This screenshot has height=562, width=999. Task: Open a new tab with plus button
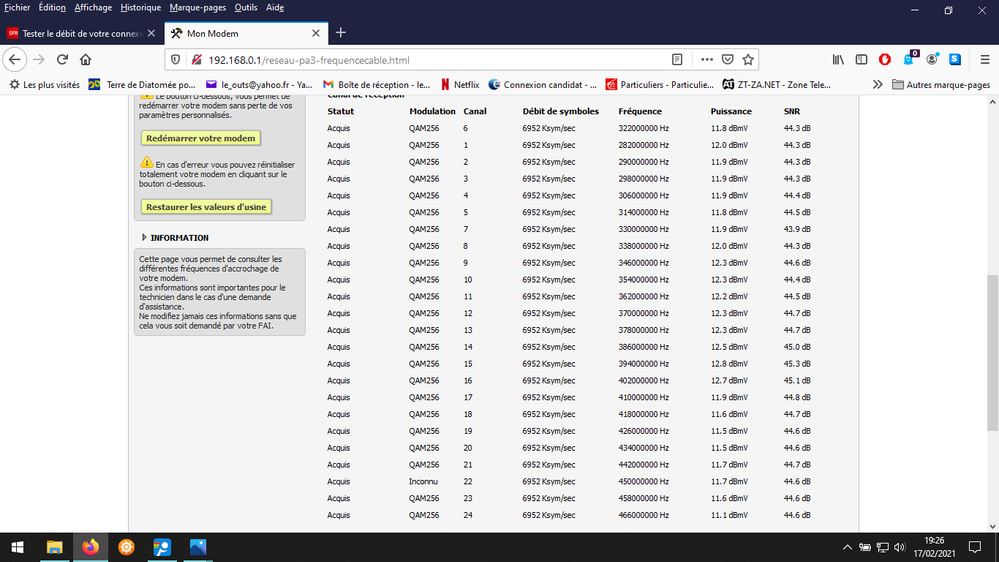(x=341, y=33)
